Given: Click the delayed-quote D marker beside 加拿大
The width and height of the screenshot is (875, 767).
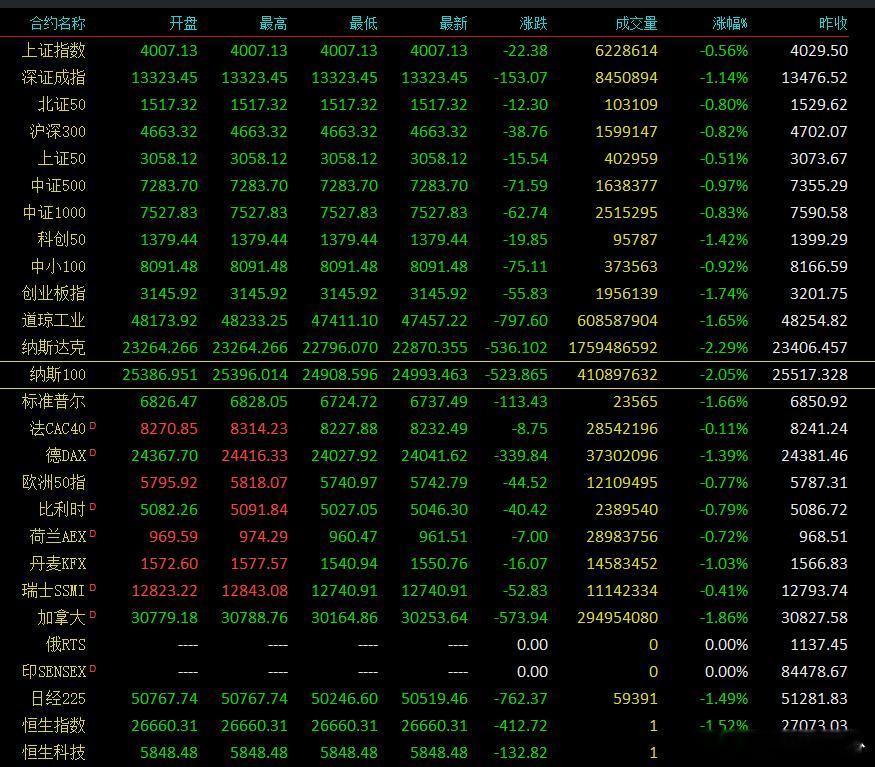Looking at the screenshot, I should tap(93, 615).
